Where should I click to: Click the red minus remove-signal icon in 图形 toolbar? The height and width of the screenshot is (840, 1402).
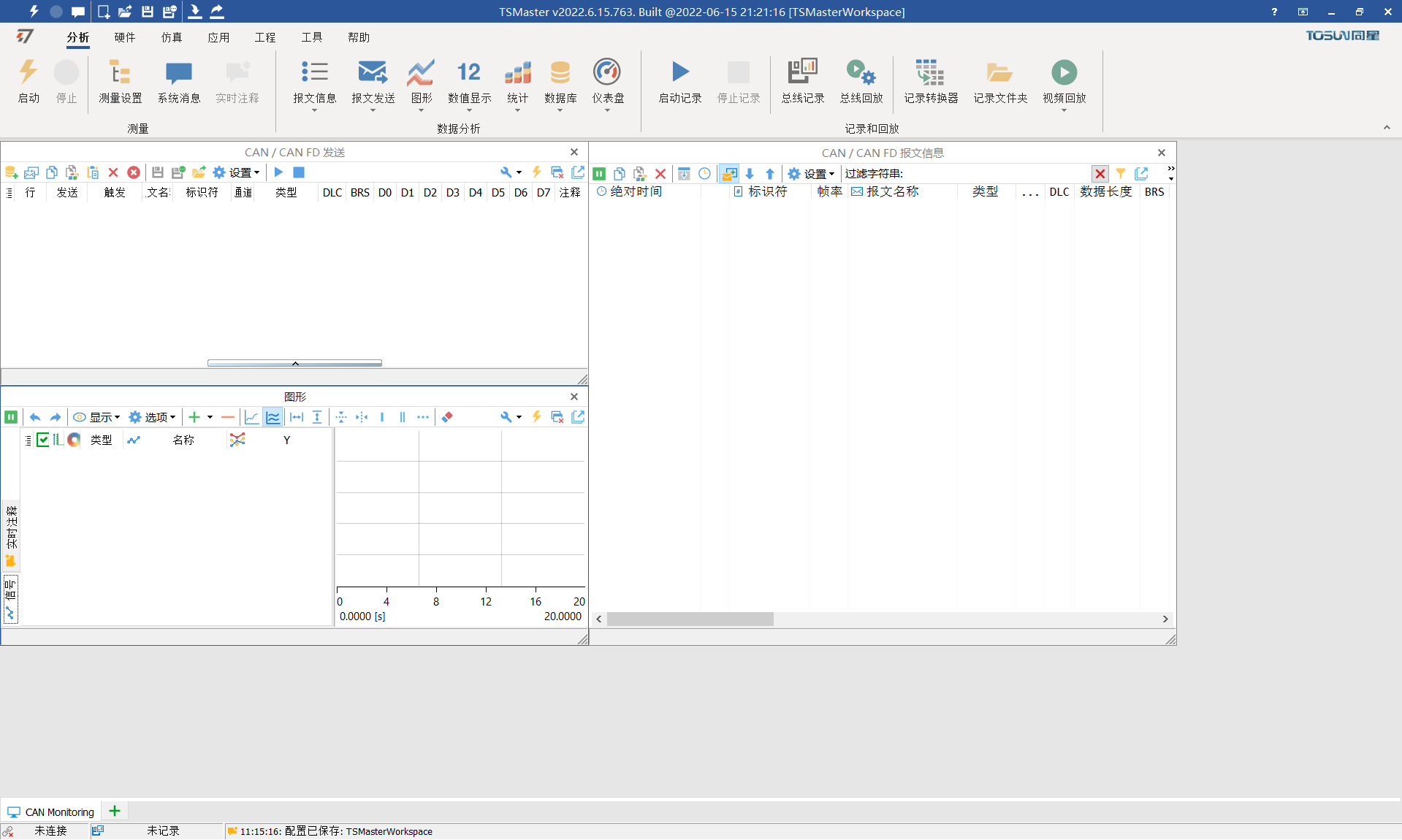click(x=228, y=417)
